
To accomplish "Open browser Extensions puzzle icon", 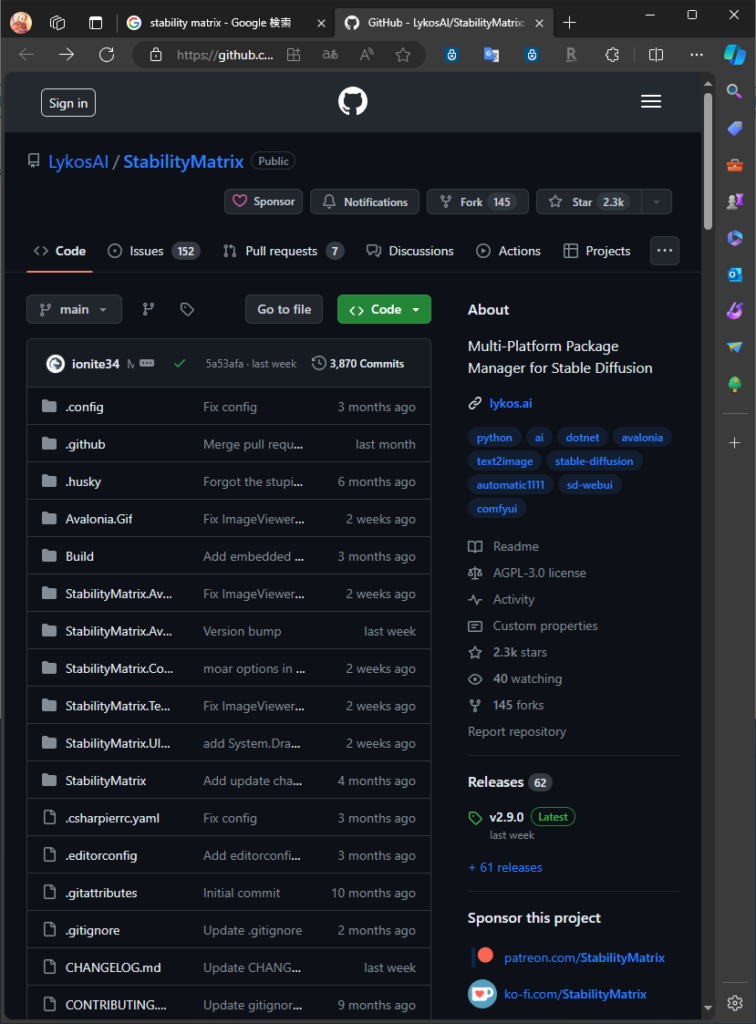I will (612, 55).
